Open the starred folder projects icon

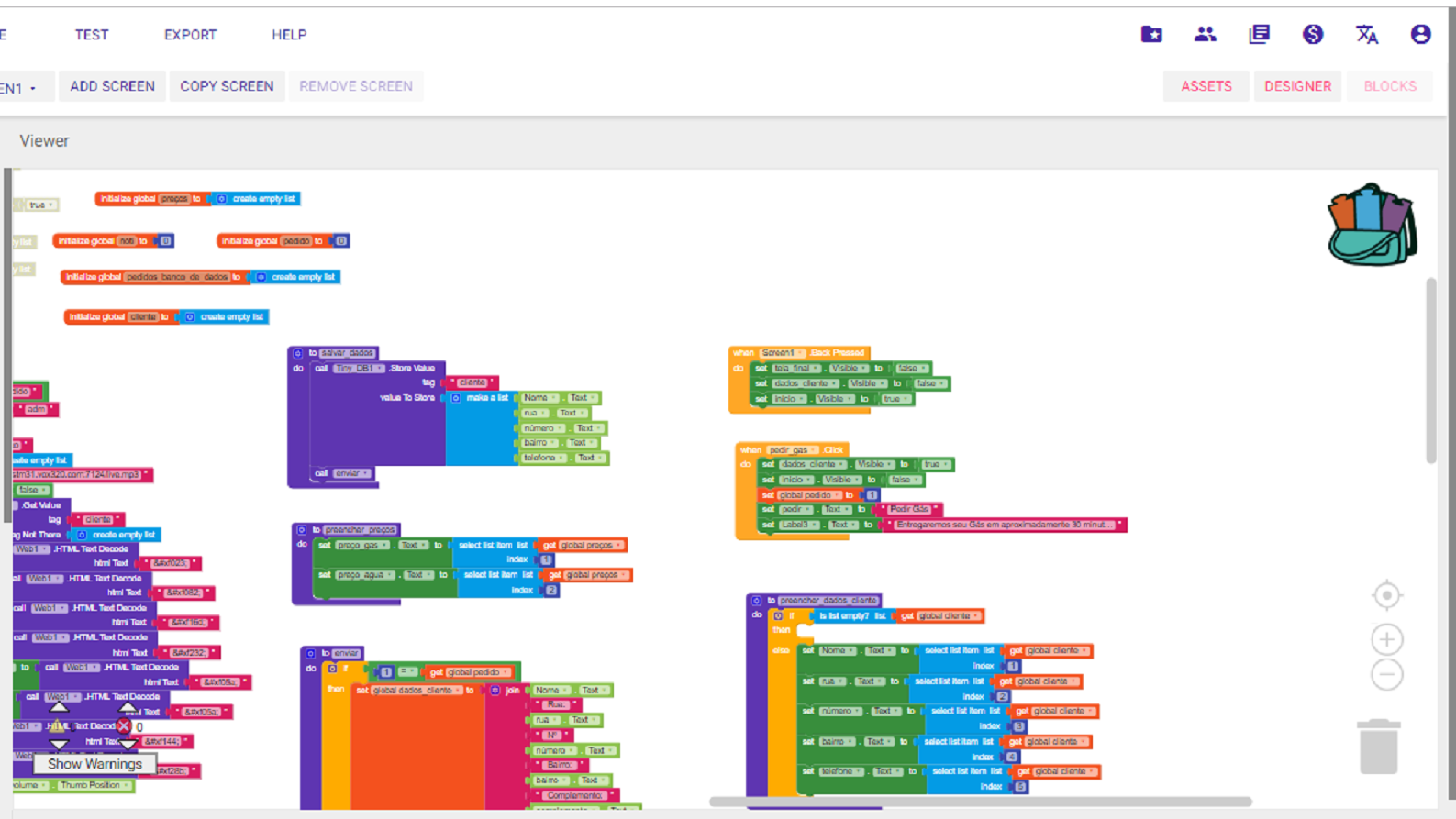click(1151, 35)
